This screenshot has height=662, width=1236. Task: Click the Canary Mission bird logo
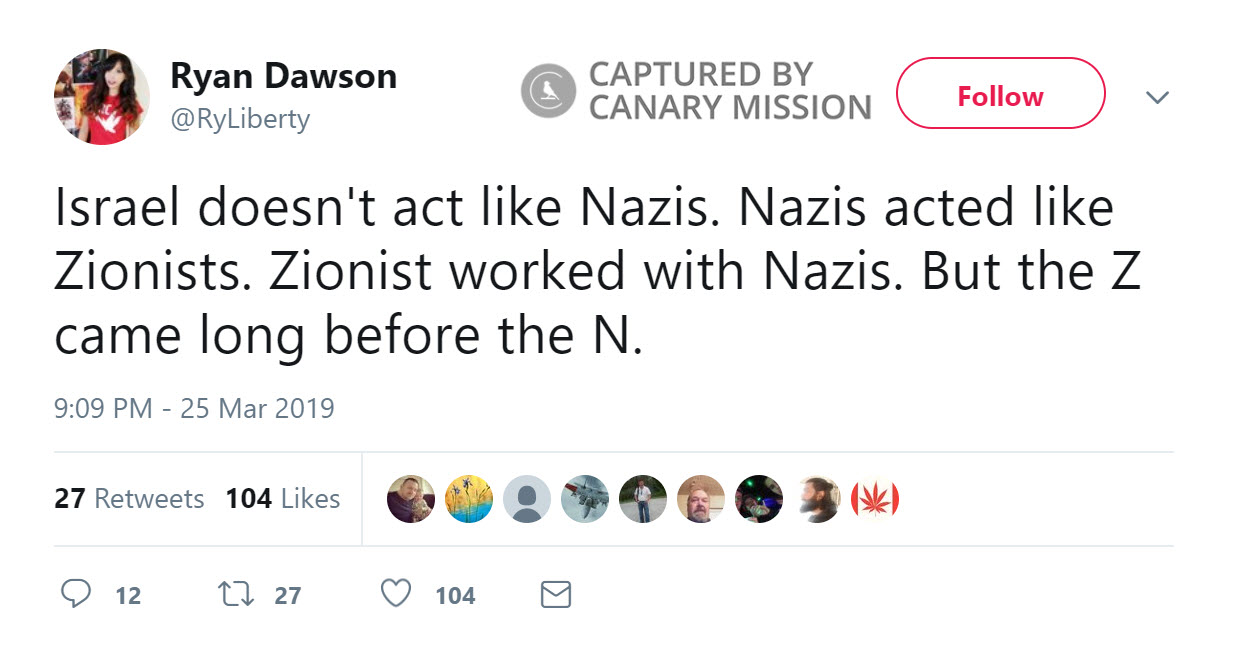tap(546, 88)
